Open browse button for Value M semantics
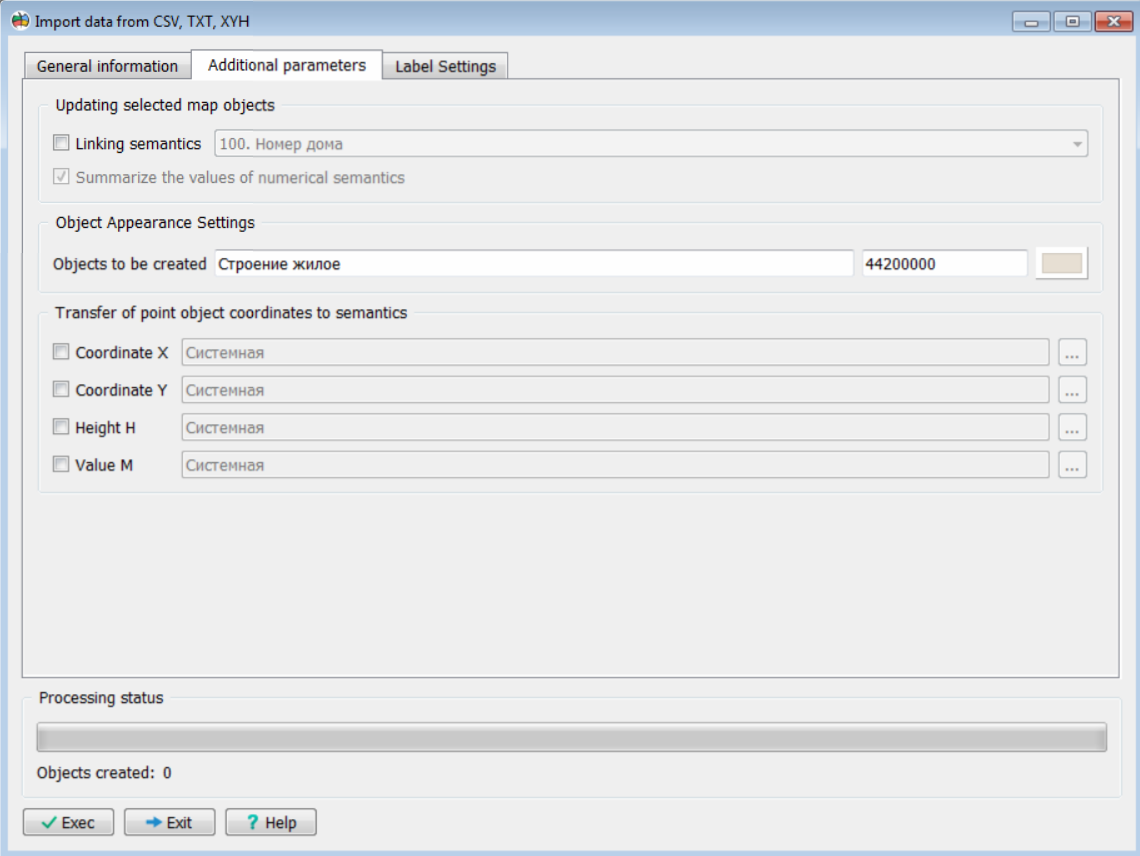Image resolution: width=1140 pixels, height=856 pixels. click(x=1072, y=465)
